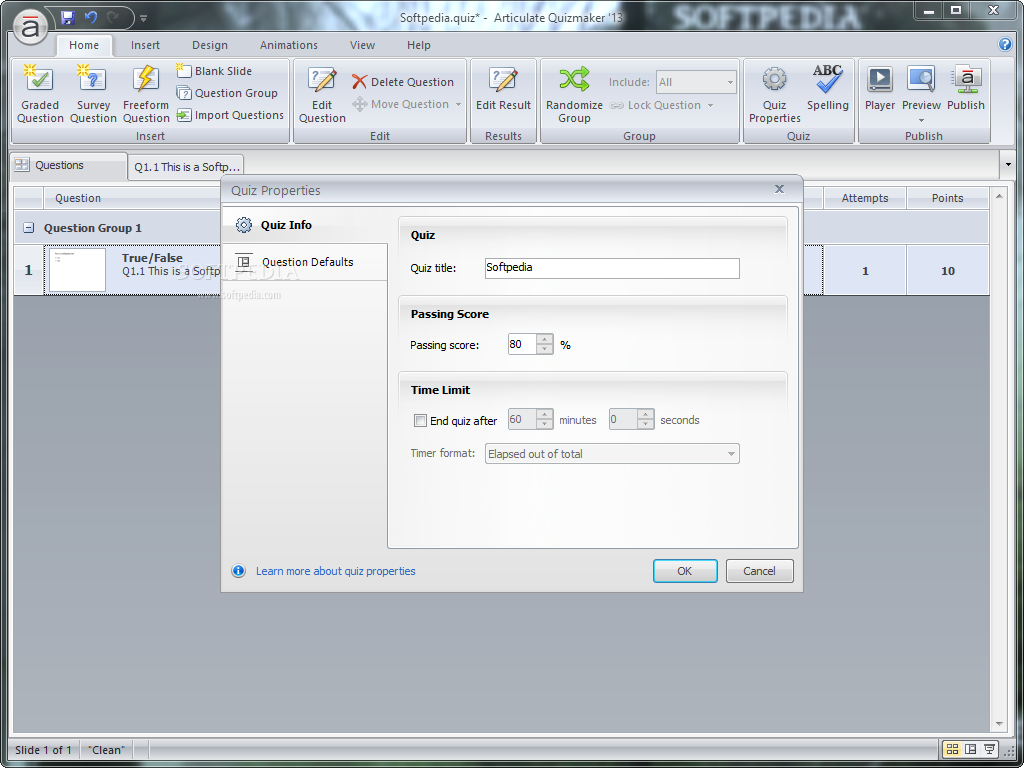Click the Undo arrow in the quick access toolbar
1024x768 pixels.
tap(91, 18)
